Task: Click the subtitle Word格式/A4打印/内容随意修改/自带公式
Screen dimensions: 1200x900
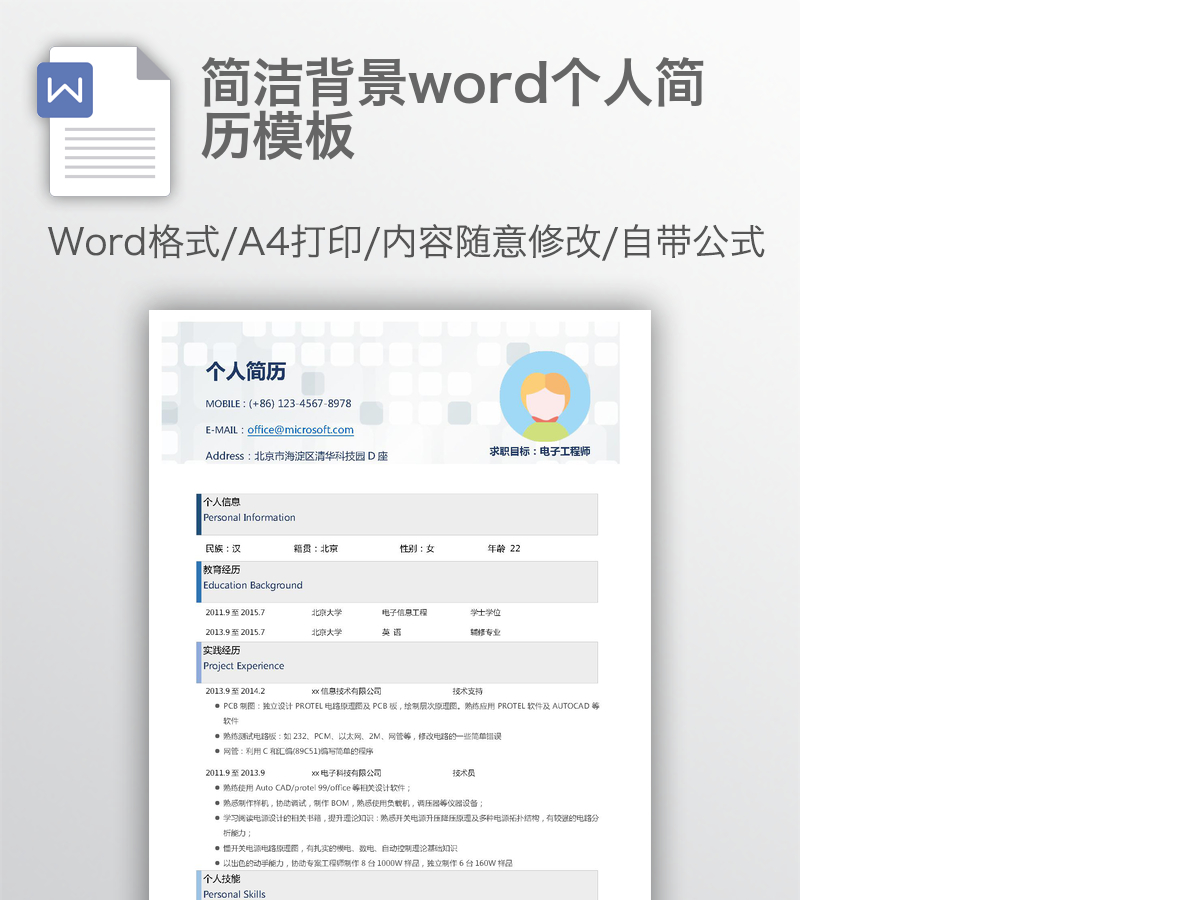Action: 406,242
